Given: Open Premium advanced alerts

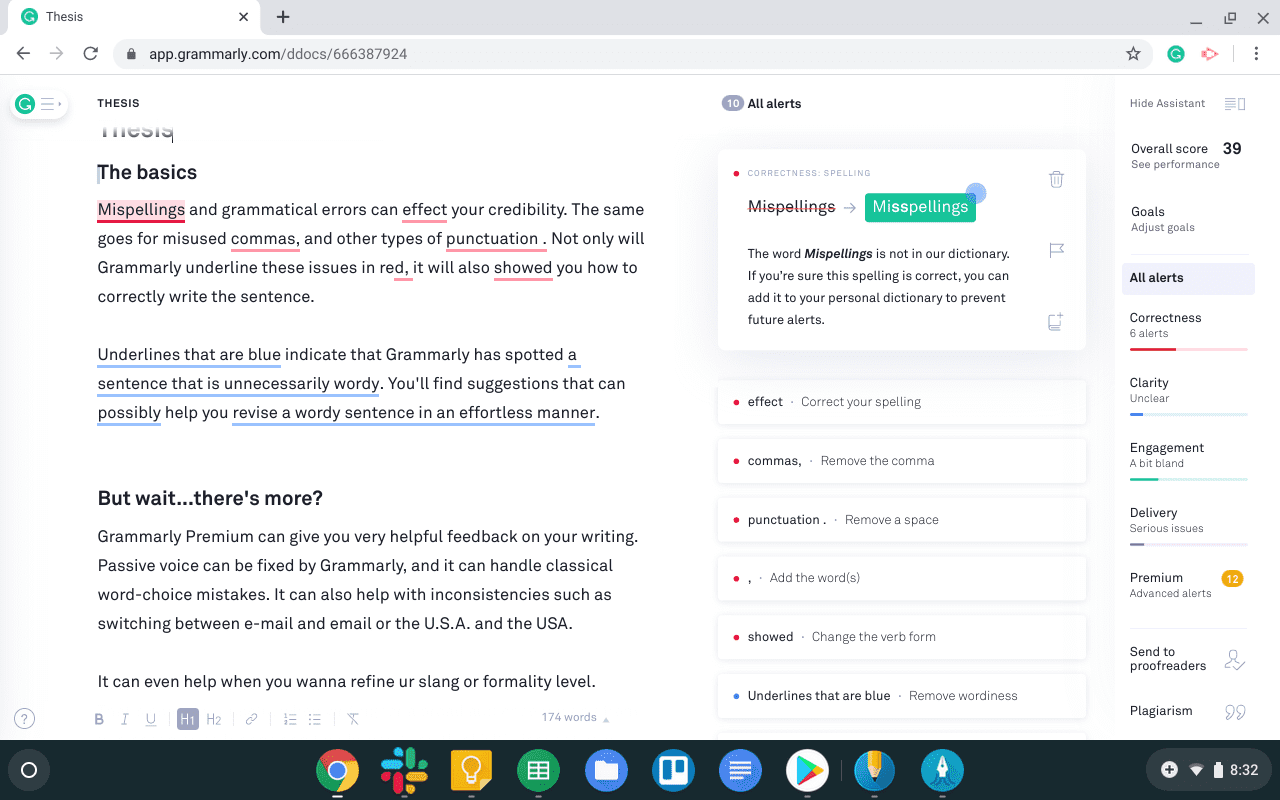Looking at the screenshot, I should 1187,585.
